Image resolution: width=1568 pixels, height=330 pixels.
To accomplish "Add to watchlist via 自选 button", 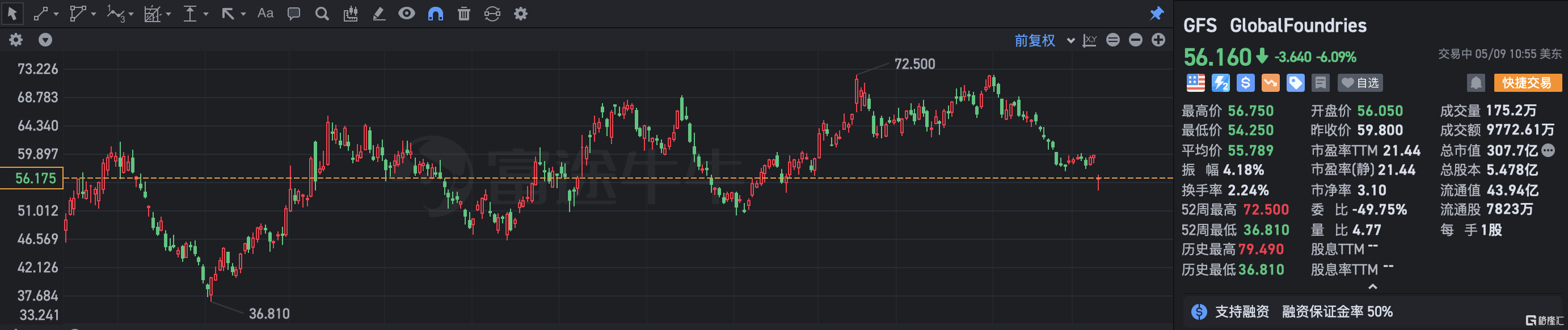I will tap(1360, 83).
